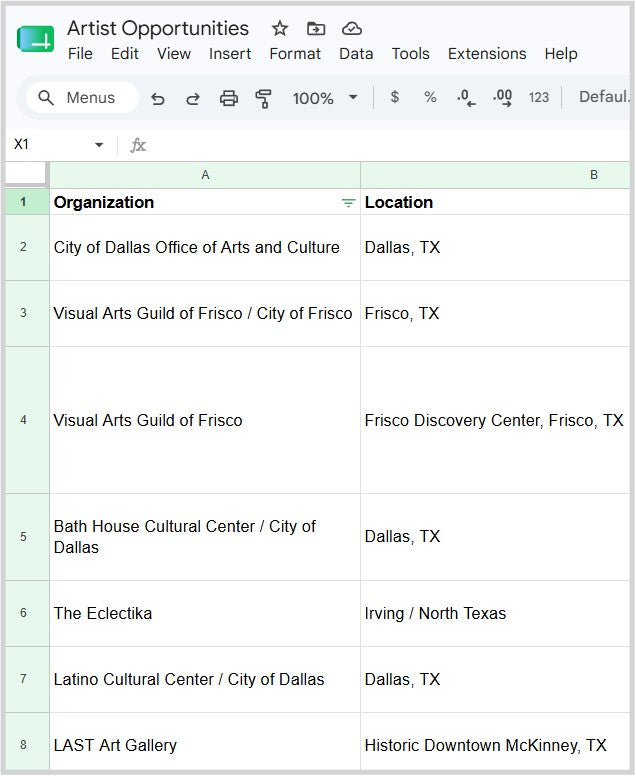
Task: Select row 6 header
Action: (27, 613)
